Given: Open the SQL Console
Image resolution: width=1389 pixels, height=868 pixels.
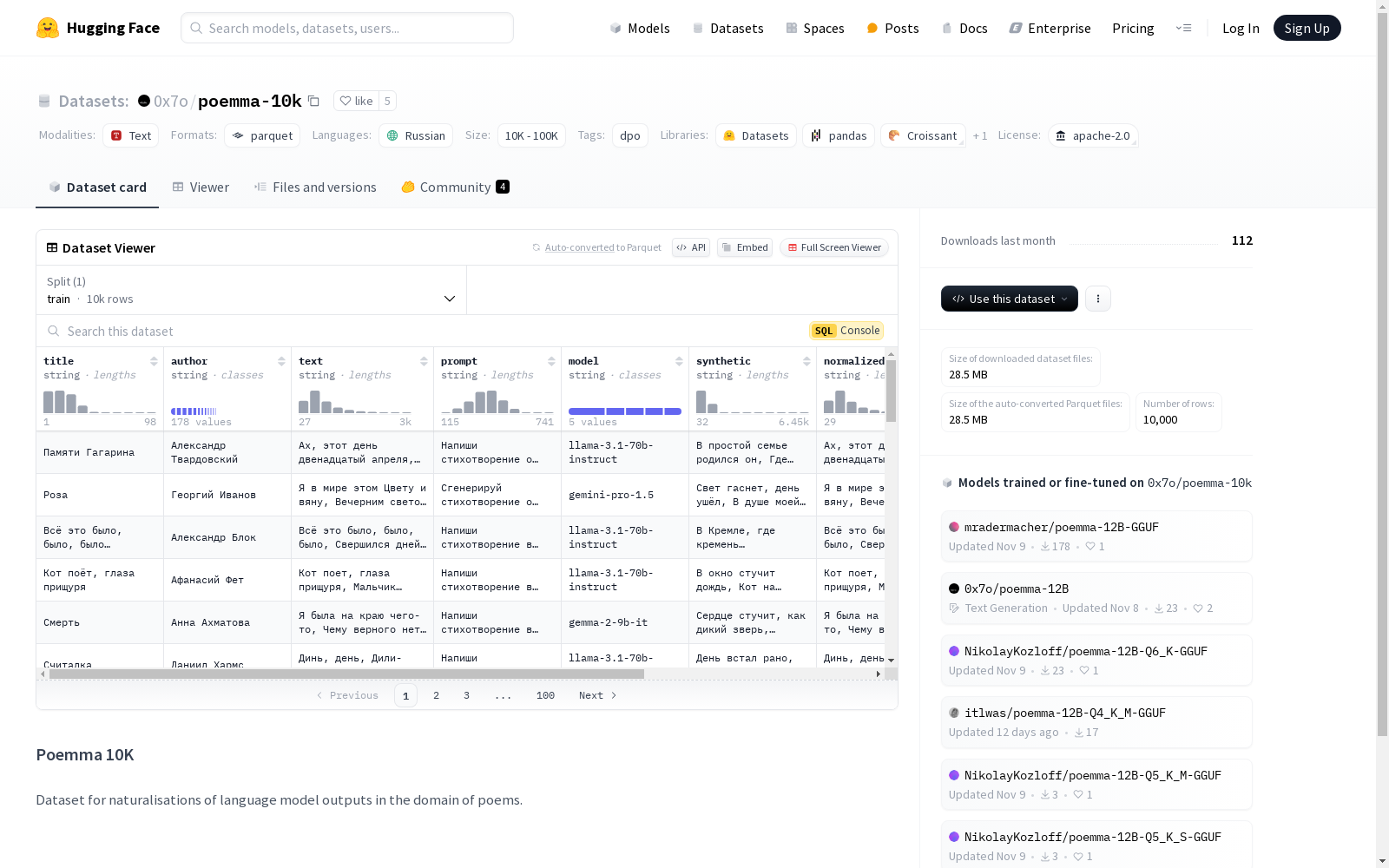Looking at the screenshot, I should click(846, 331).
